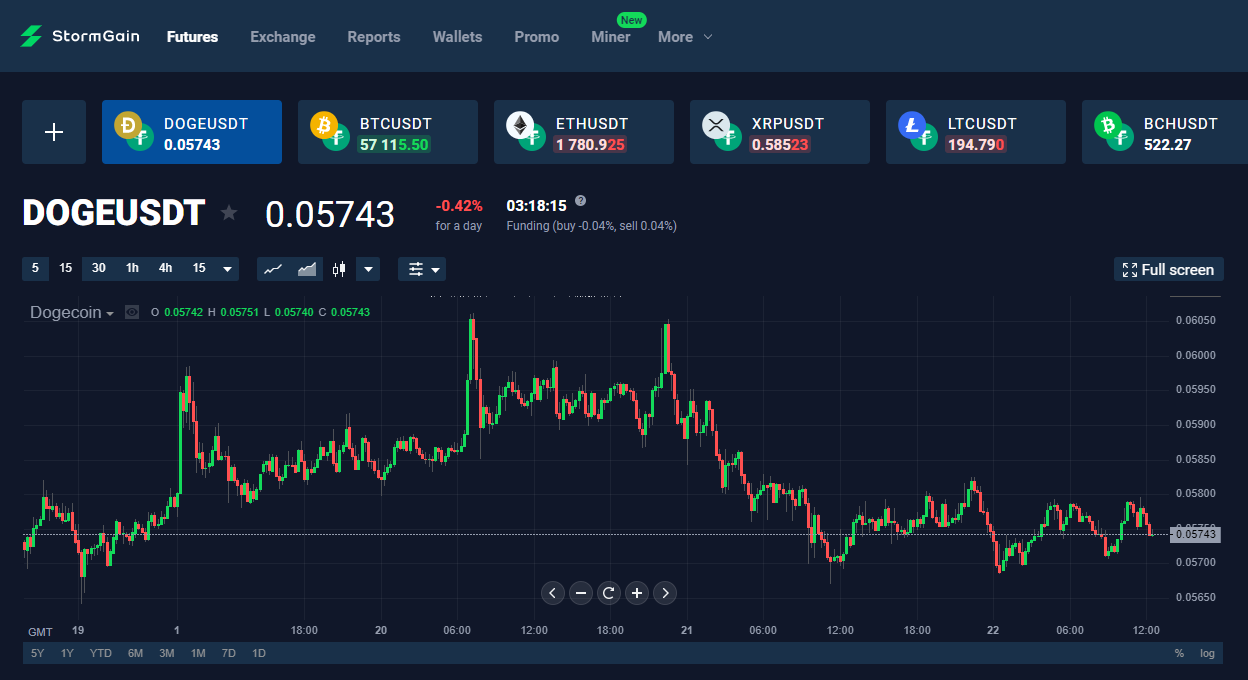Mark DOGEUSDT as favorite with the star
The image size is (1248, 680).
pos(229,212)
